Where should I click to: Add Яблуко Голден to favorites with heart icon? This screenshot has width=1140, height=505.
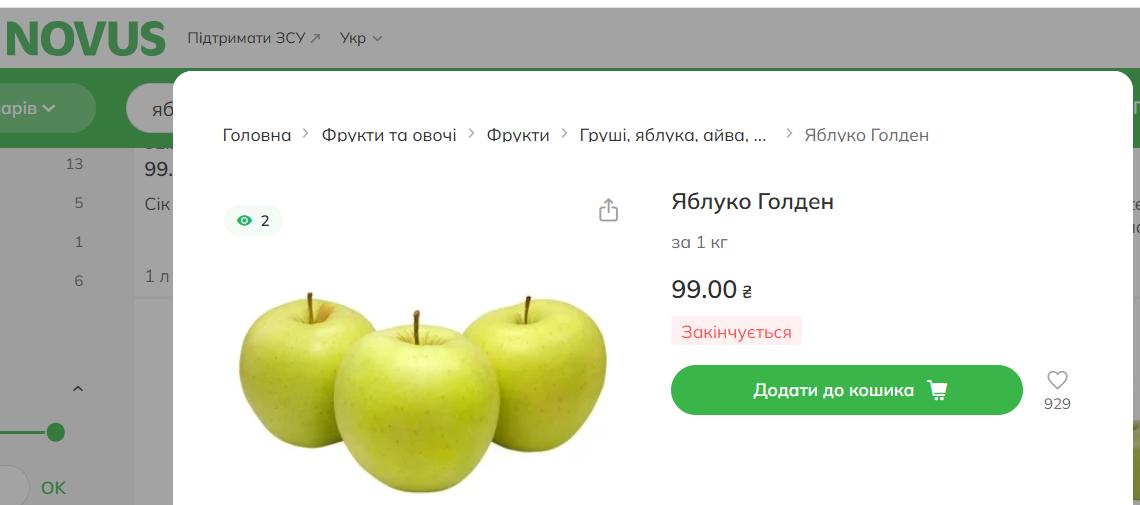1057,380
